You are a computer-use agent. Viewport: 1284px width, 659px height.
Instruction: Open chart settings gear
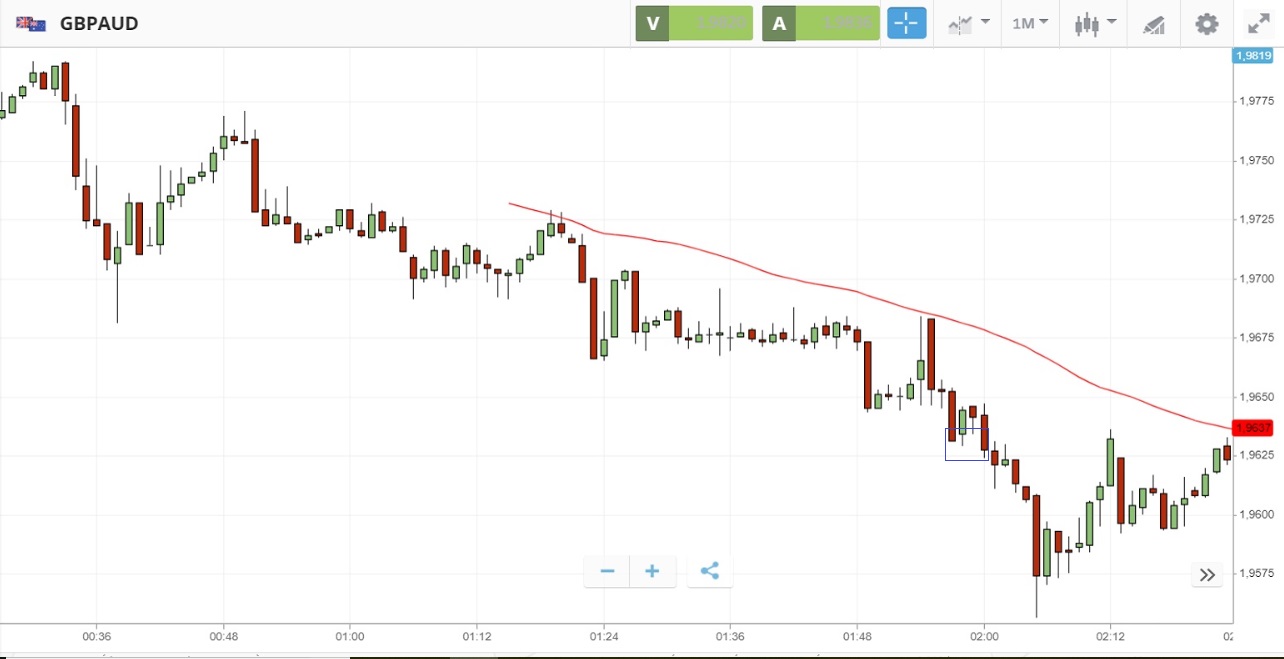tap(1207, 23)
